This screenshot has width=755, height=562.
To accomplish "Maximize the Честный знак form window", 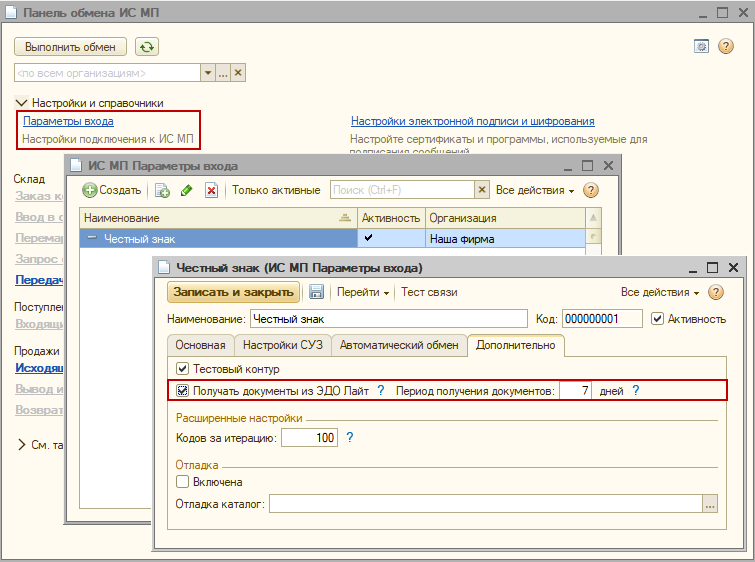I will [713, 267].
